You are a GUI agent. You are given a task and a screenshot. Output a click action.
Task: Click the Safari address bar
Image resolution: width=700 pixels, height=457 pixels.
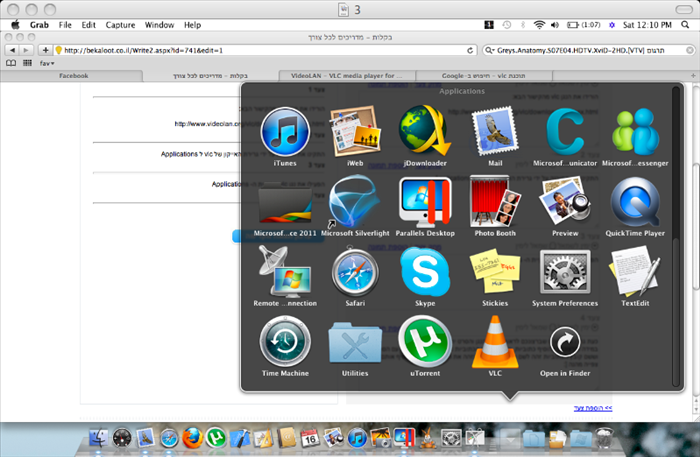(x=265, y=50)
